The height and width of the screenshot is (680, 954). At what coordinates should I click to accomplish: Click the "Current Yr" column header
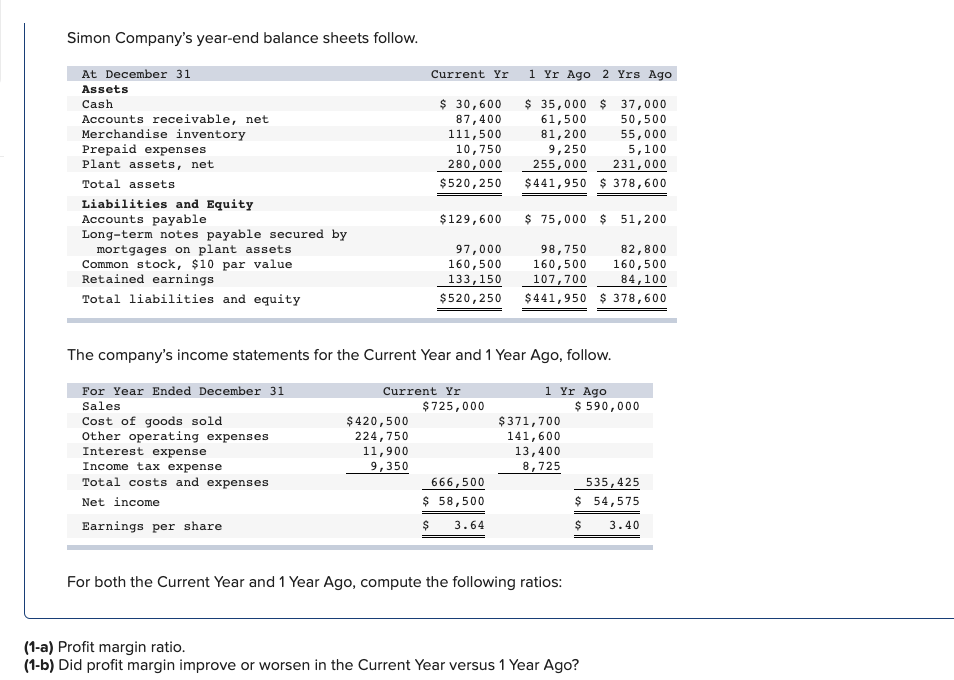(x=469, y=74)
